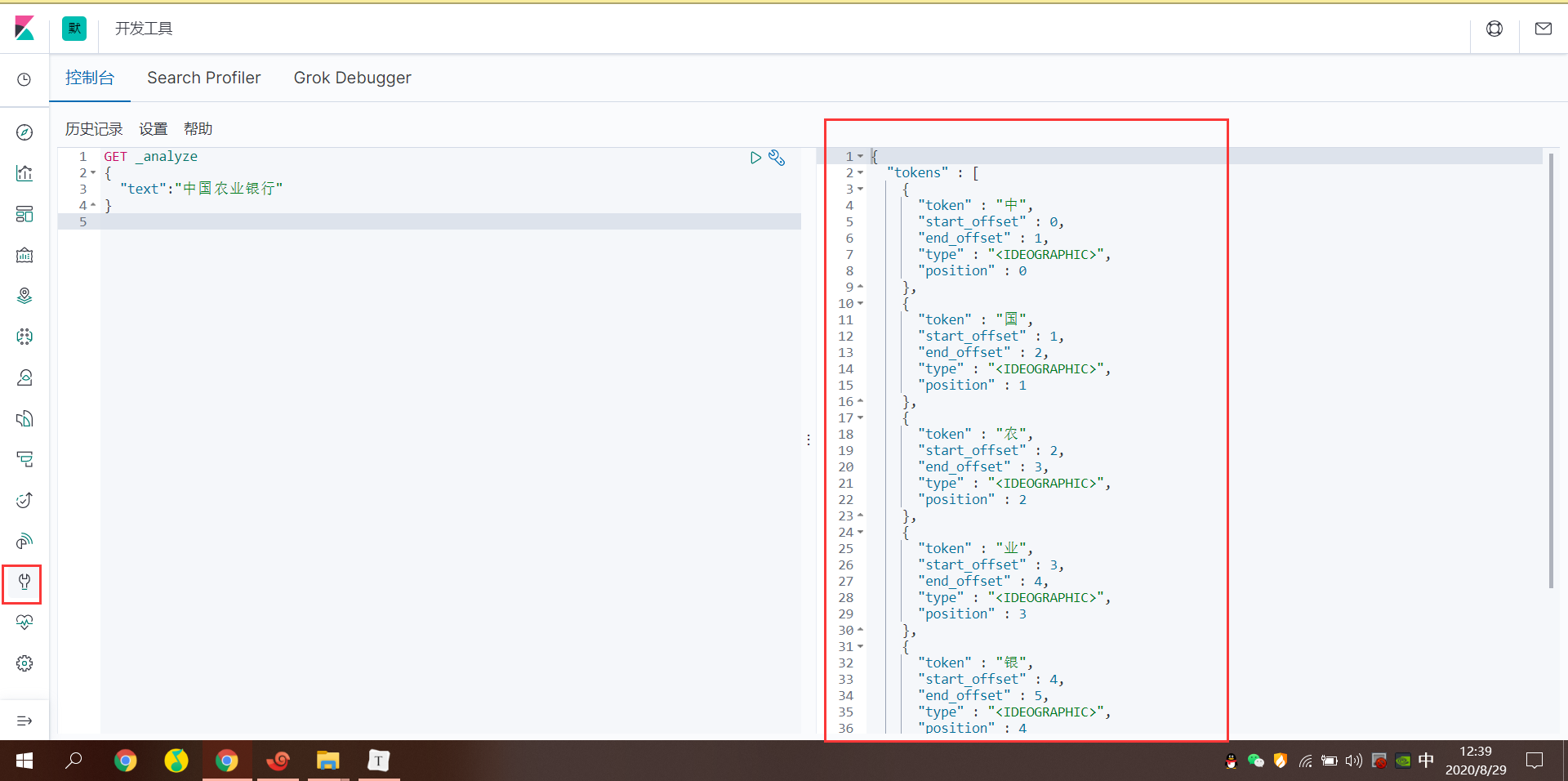Viewport: 1568px width, 781px height.
Task: Open Recently viewed clock icon
Action: click(x=24, y=79)
